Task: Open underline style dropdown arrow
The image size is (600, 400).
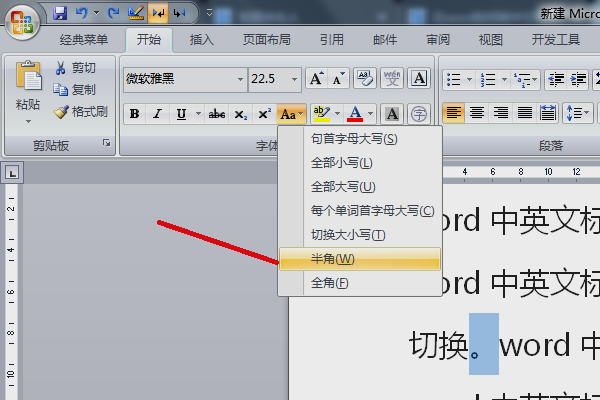Action: (x=198, y=113)
